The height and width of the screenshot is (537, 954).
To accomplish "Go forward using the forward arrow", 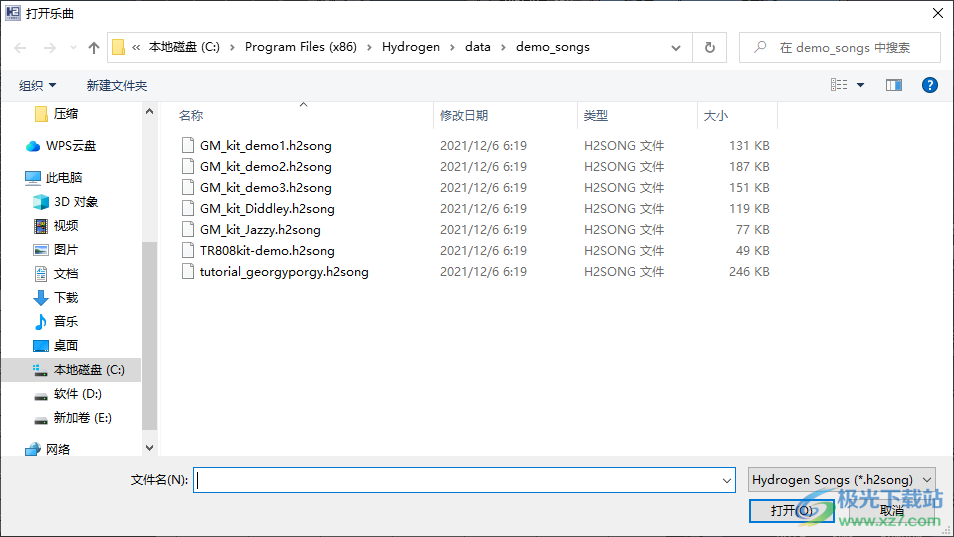I will click(x=50, y=47).
